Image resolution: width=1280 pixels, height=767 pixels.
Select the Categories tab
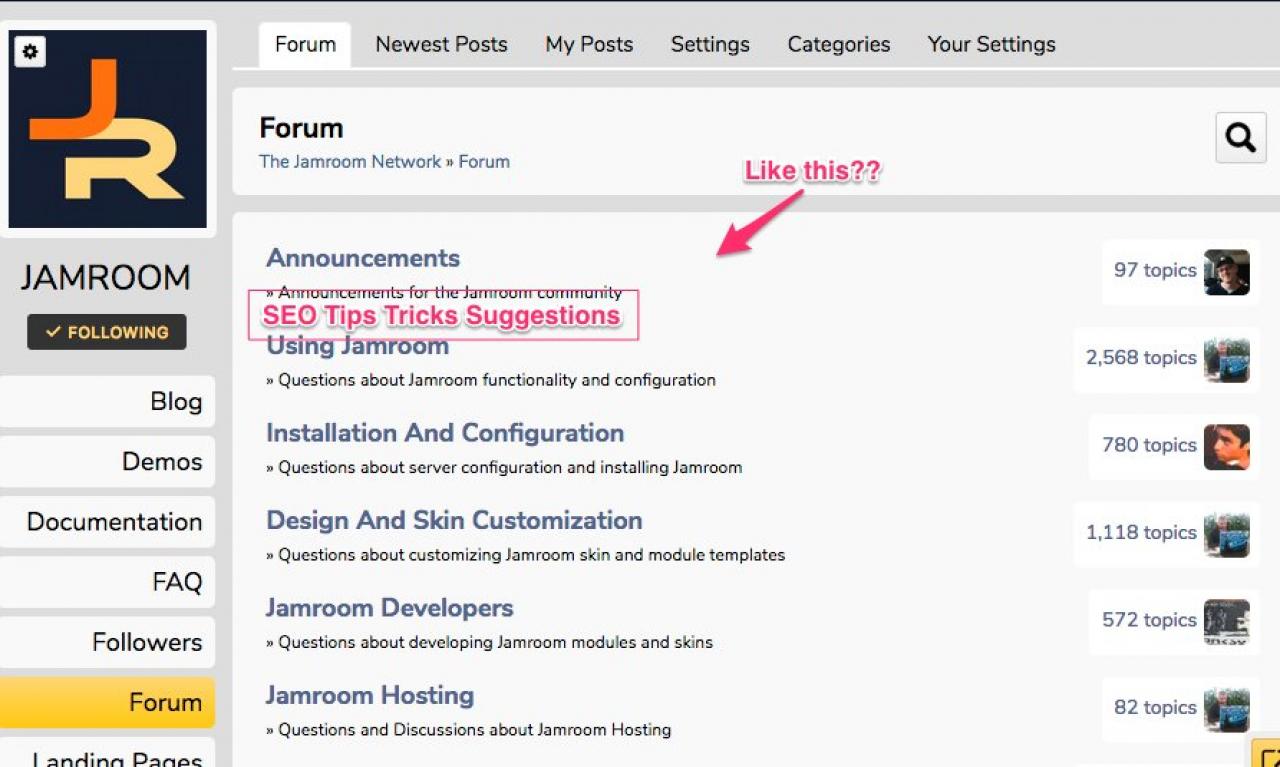click(x=838, y=45)
